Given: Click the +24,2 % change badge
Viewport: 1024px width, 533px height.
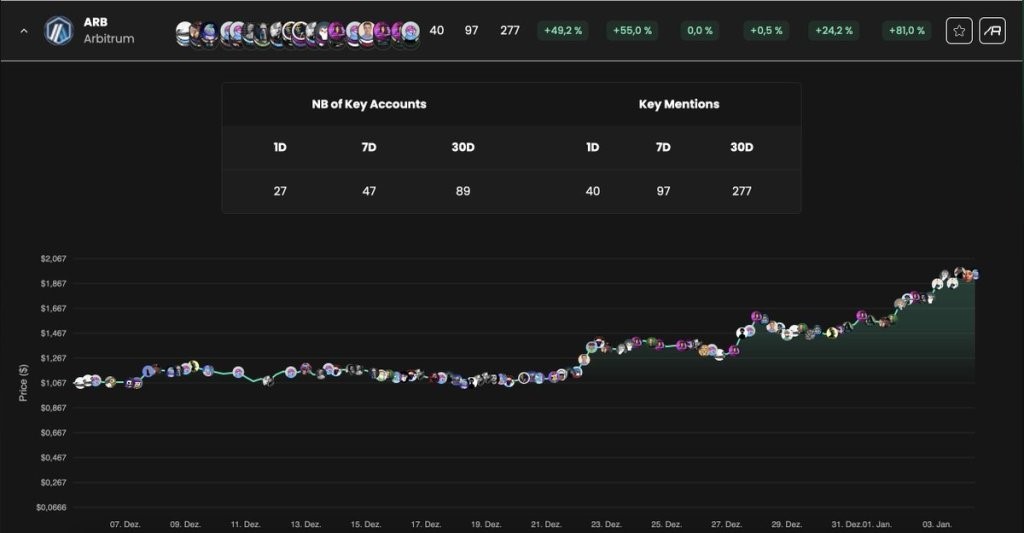Looking at the screenshot, I should 834,31.
